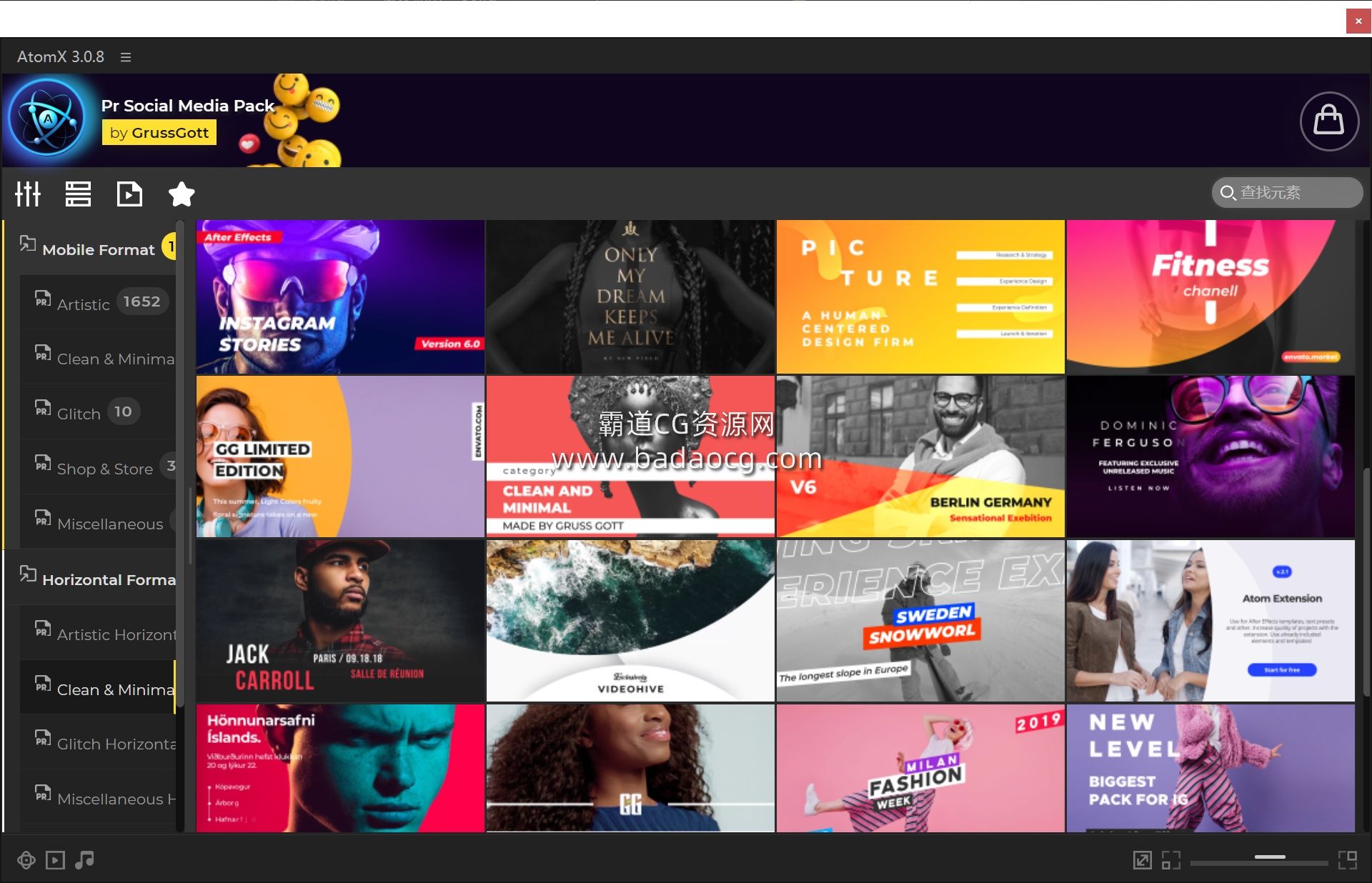This screenshot has width=1372, height=883.
Task: Open 'Only My Dream Keeps Me Alive' thumbnail
Action: pos(630,296)
